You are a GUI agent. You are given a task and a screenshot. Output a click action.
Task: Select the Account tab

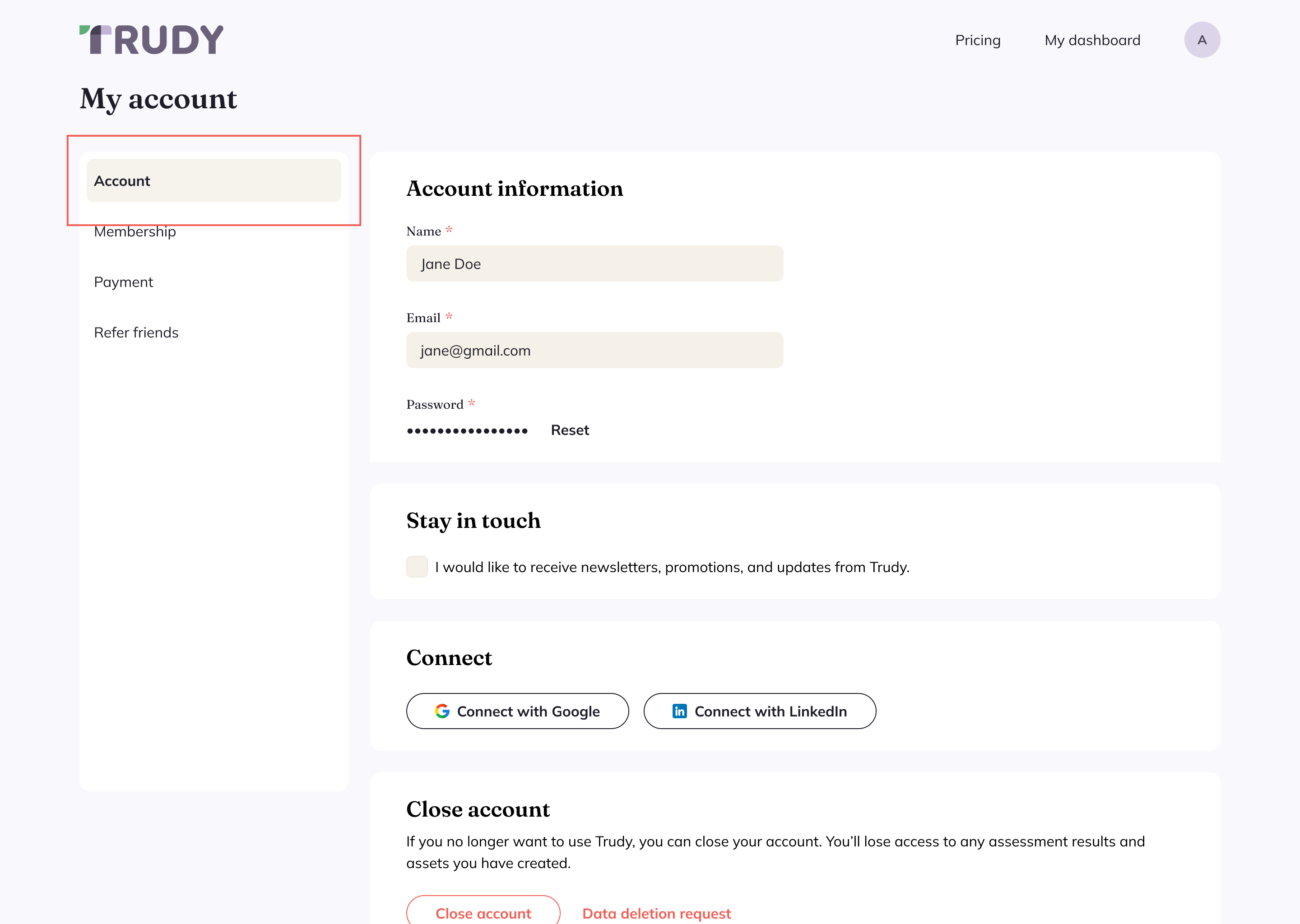tap(214, 180)
